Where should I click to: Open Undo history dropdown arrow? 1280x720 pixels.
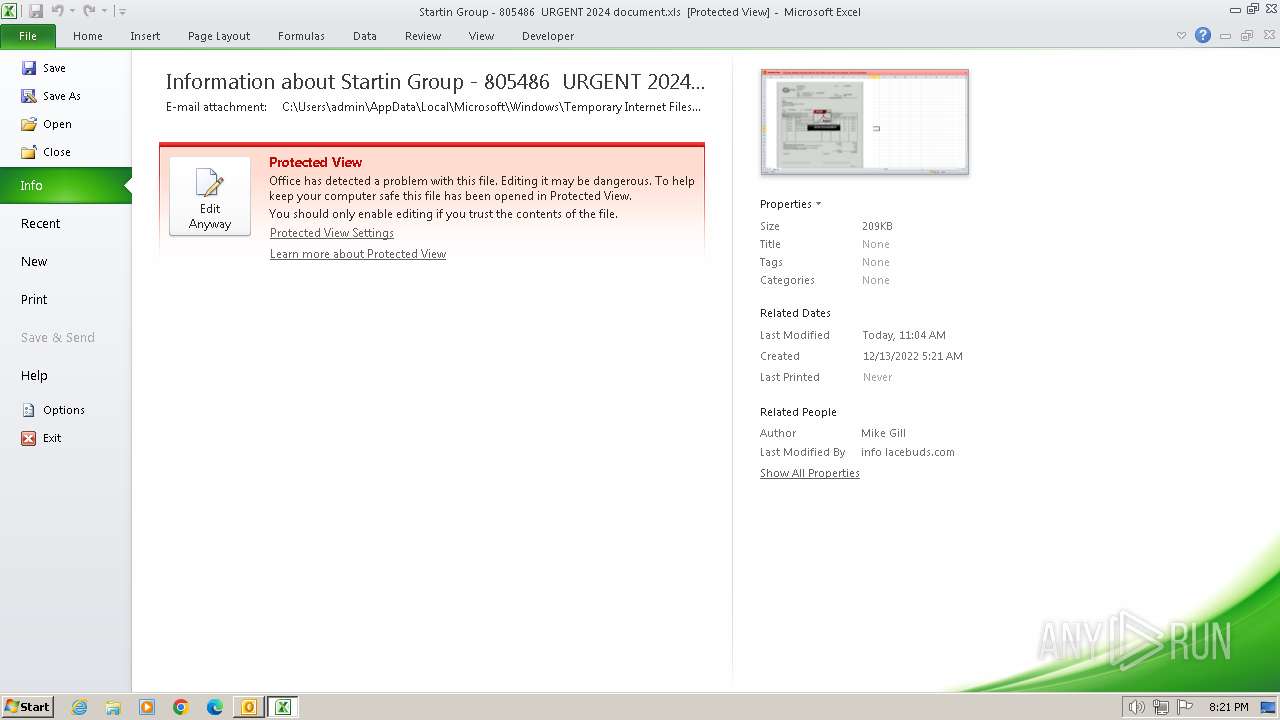point(72,11)
